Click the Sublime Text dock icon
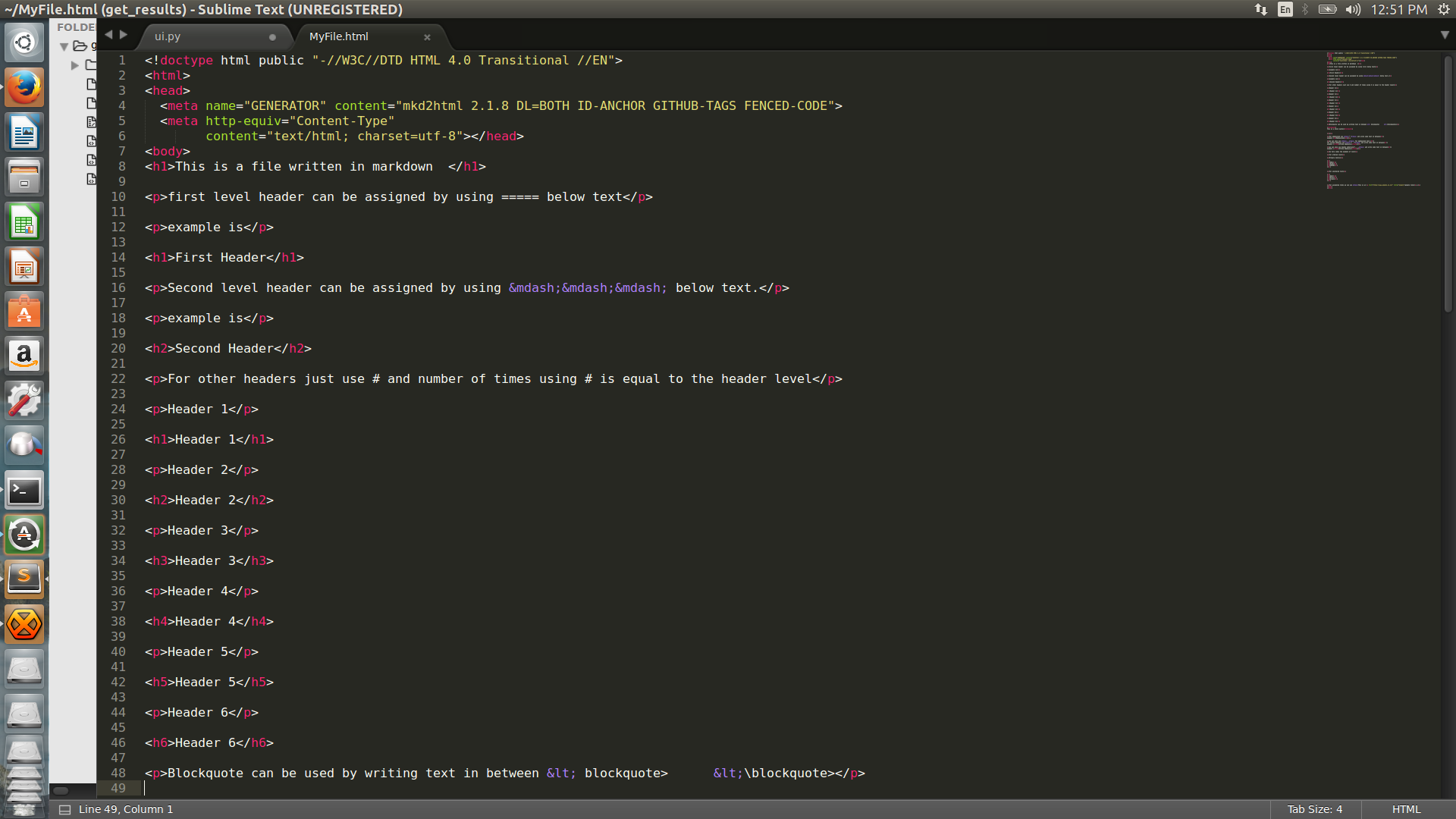 (x=24, y=579)
